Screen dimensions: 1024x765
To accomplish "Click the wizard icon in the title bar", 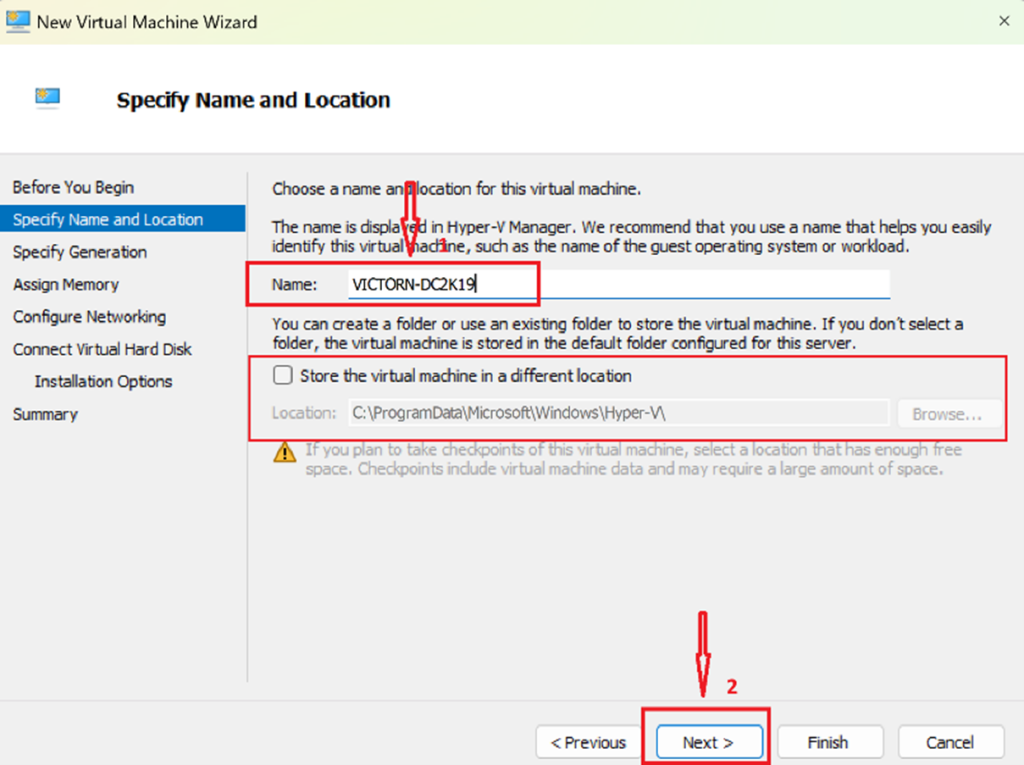I will click(x=18, y=22).
